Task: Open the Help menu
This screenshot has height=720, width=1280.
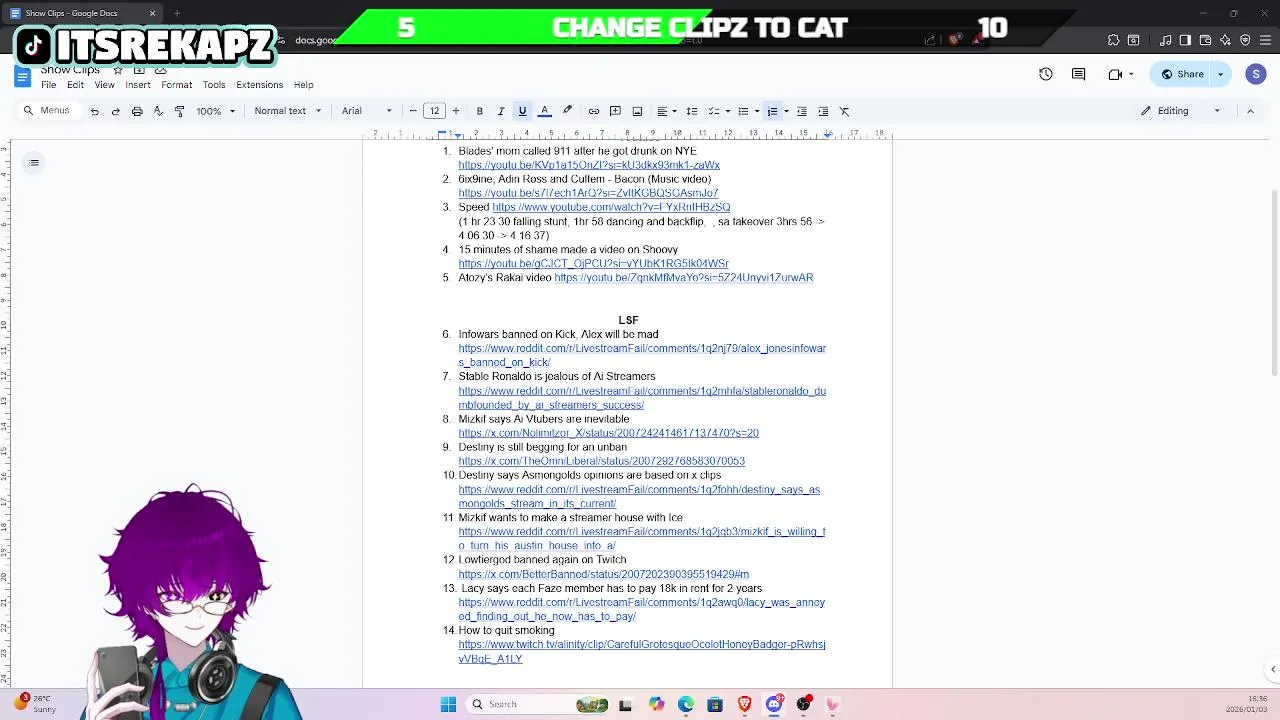Action: (x=303, y=85)
